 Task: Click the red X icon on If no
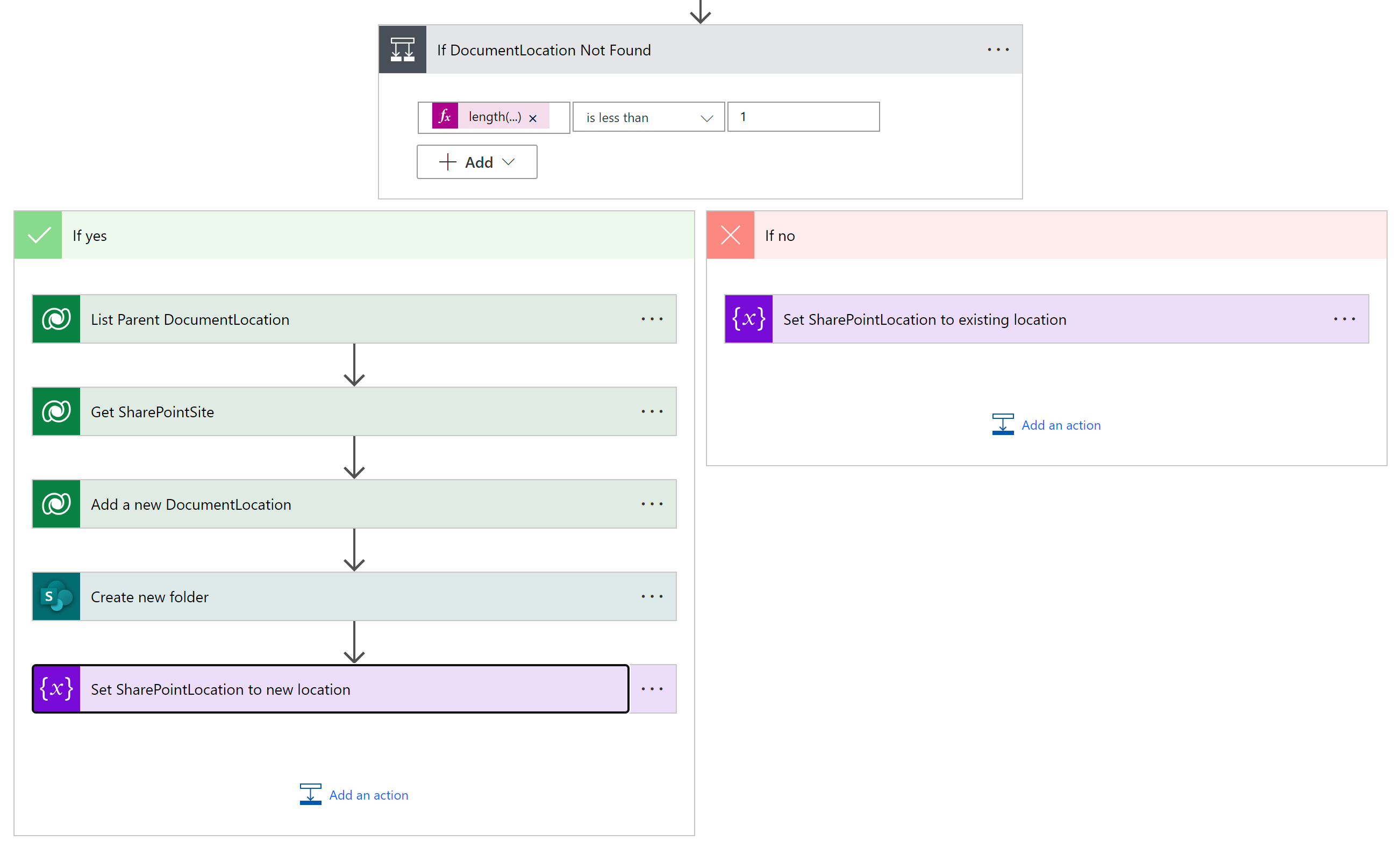730,236
